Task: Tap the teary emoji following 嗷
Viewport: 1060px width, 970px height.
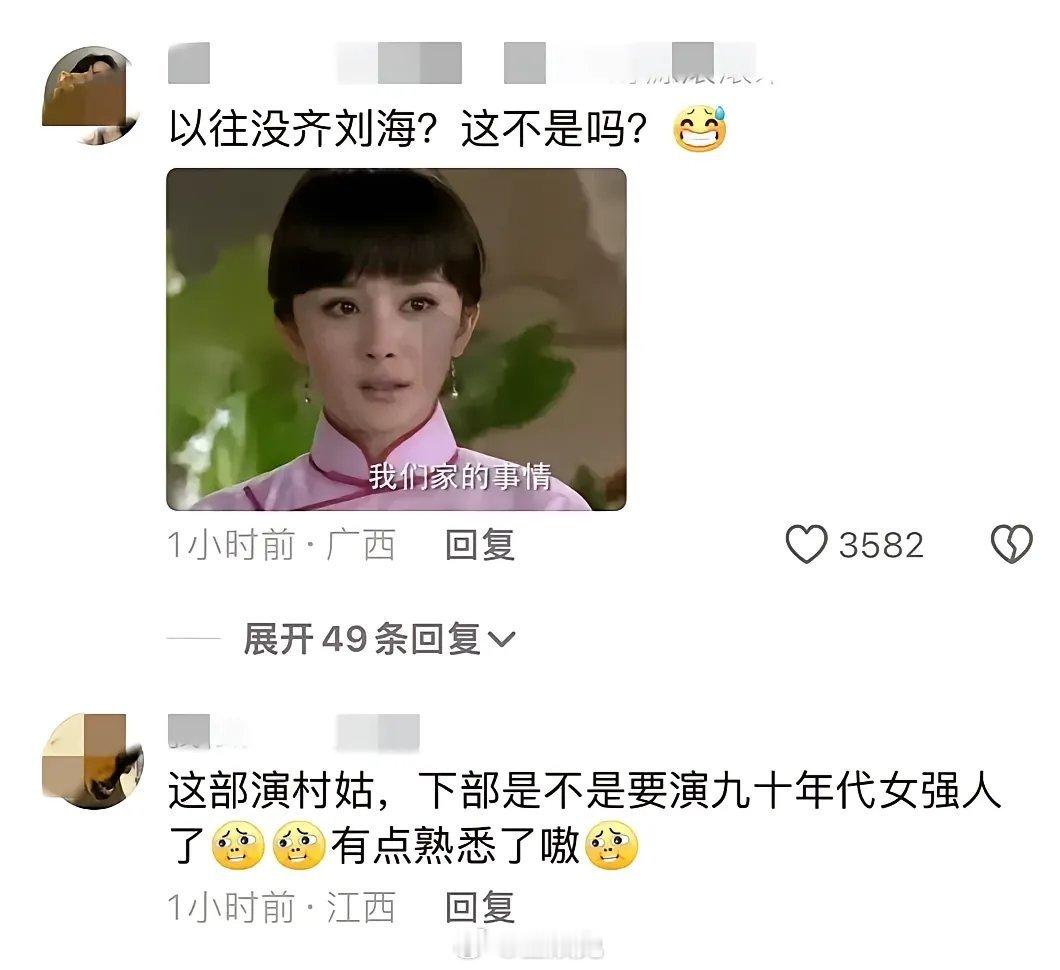Action: pyautogui.click(x=611, y=846)
